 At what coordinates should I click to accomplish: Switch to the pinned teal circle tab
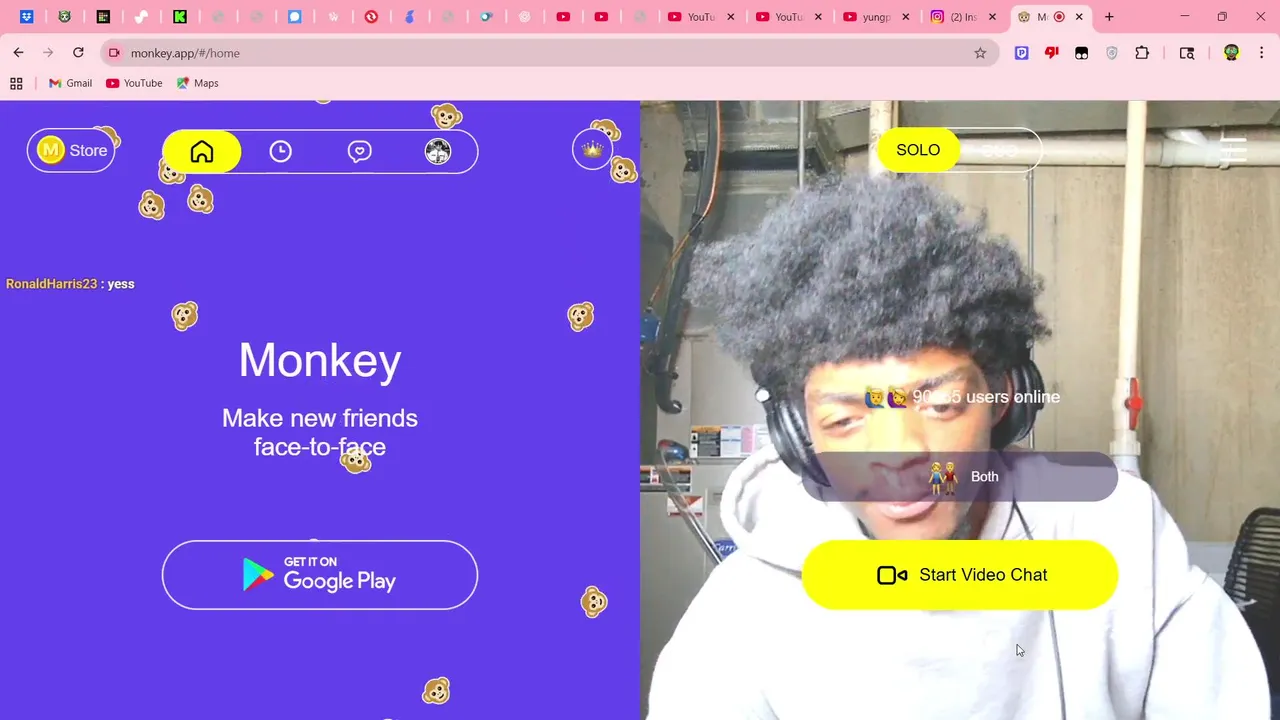[x=486, y=17]
